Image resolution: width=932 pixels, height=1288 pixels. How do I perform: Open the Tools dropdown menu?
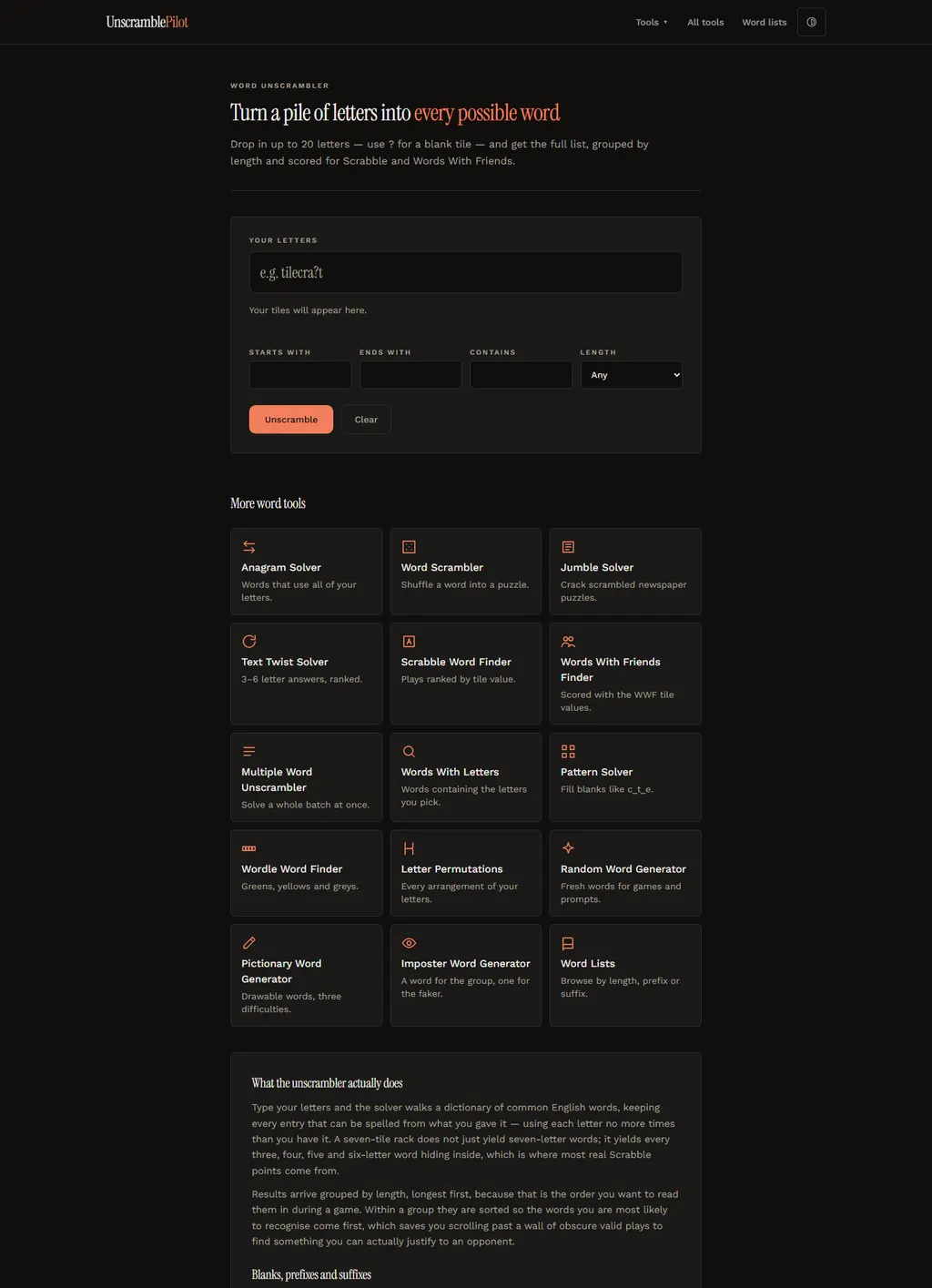click(x=652, y=22)
